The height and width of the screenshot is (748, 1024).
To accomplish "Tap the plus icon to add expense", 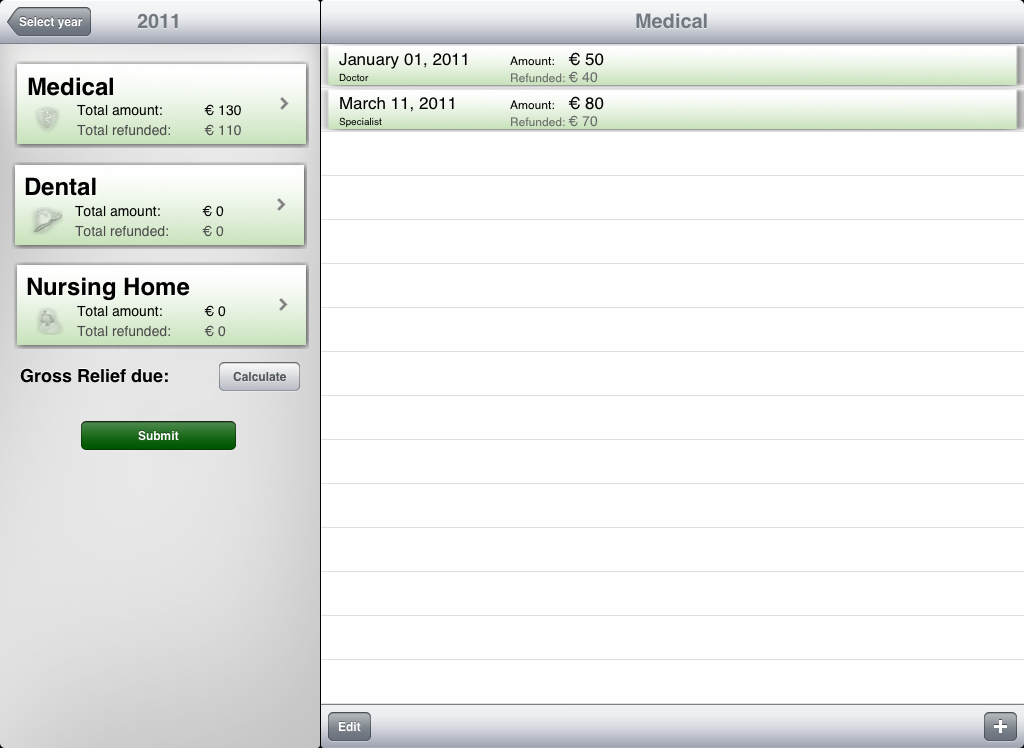I will coord(1000,727).
